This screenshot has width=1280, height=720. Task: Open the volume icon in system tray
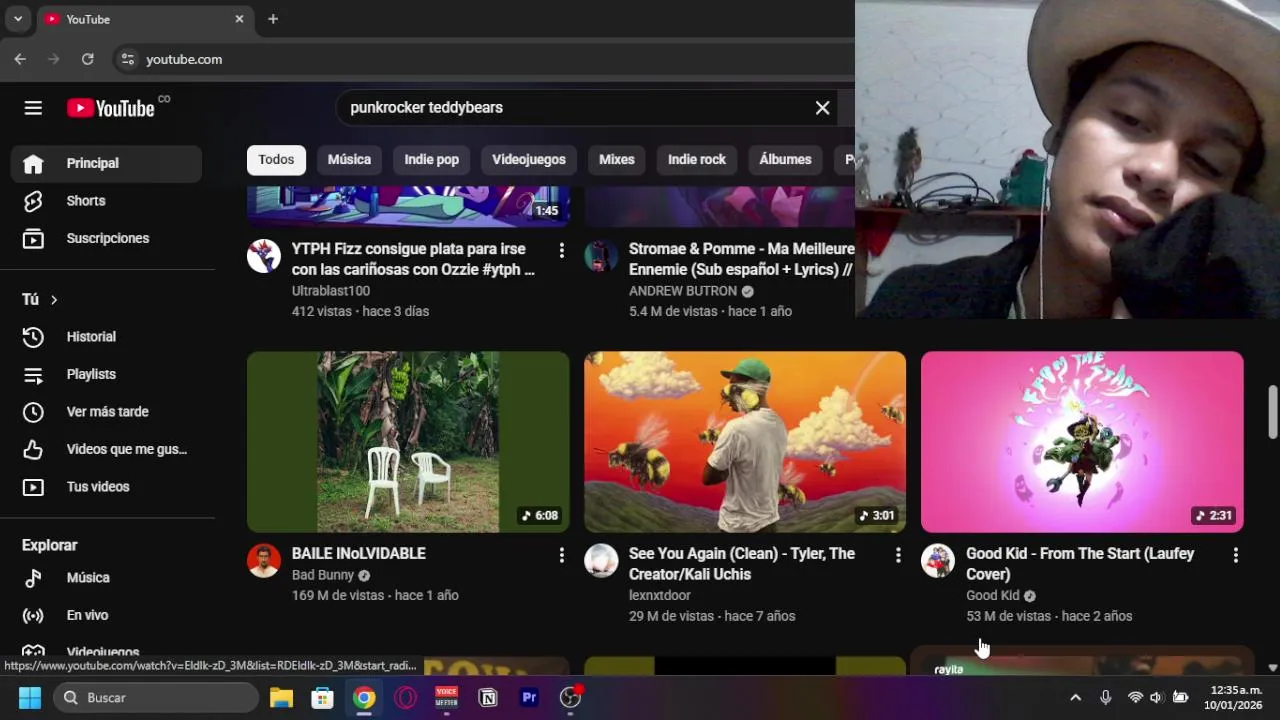[1157, 697]
